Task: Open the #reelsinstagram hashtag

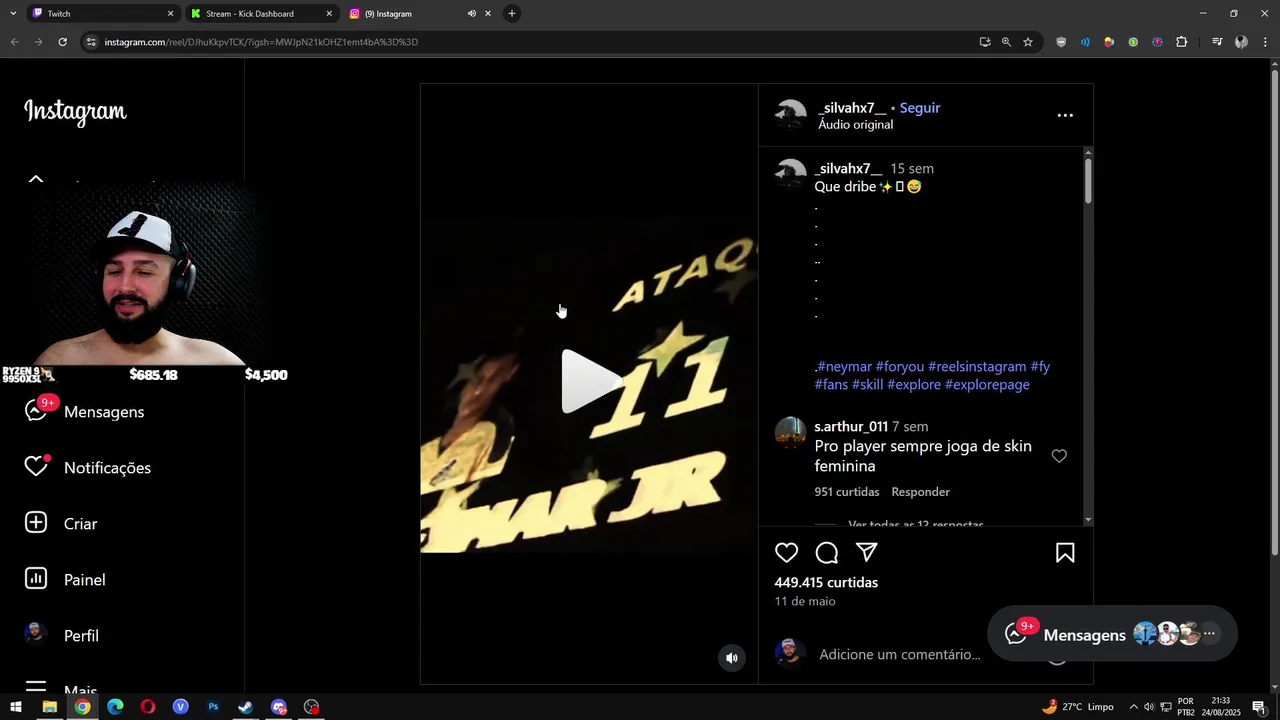Action: (977, 367)
